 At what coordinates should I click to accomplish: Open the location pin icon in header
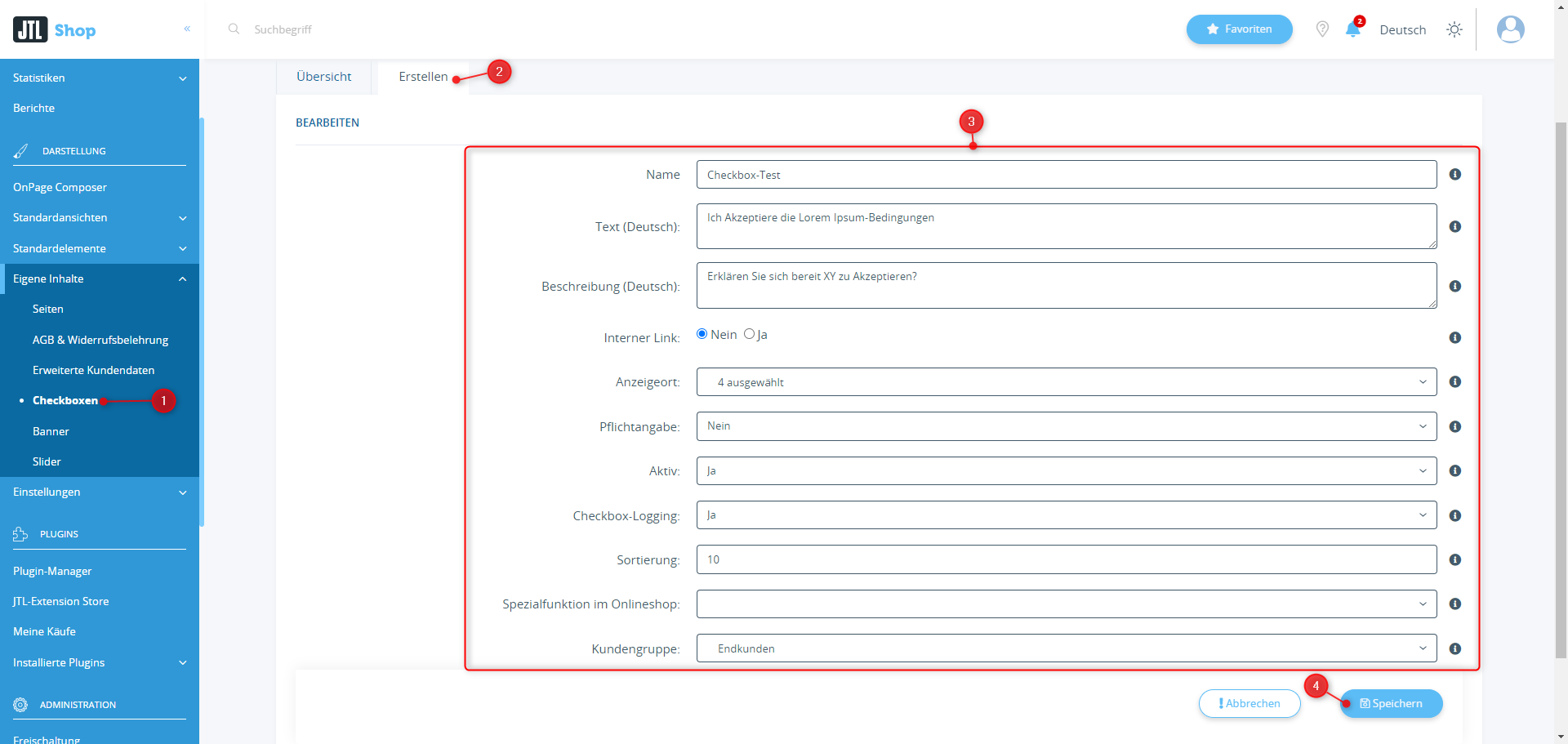[x=1322, y=29]
